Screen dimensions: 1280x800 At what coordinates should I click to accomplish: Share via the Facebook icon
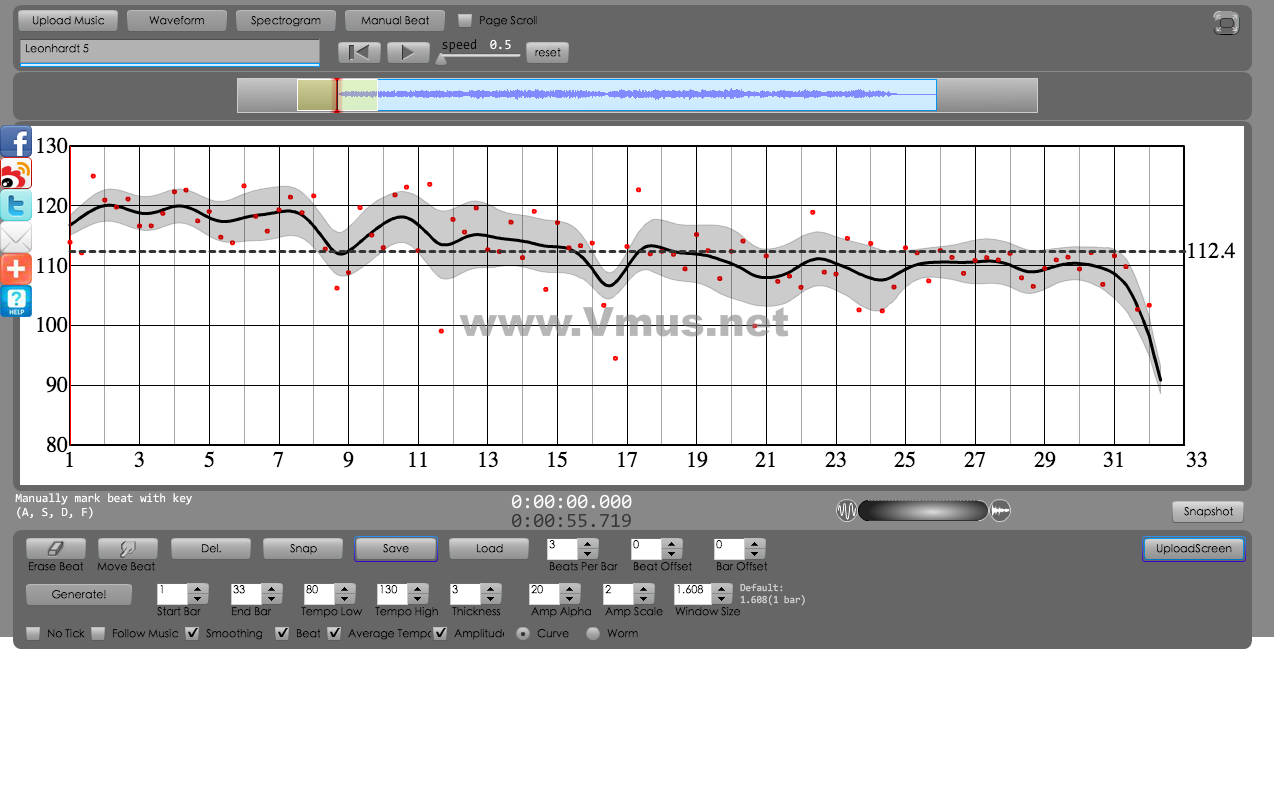coord(16,142)
